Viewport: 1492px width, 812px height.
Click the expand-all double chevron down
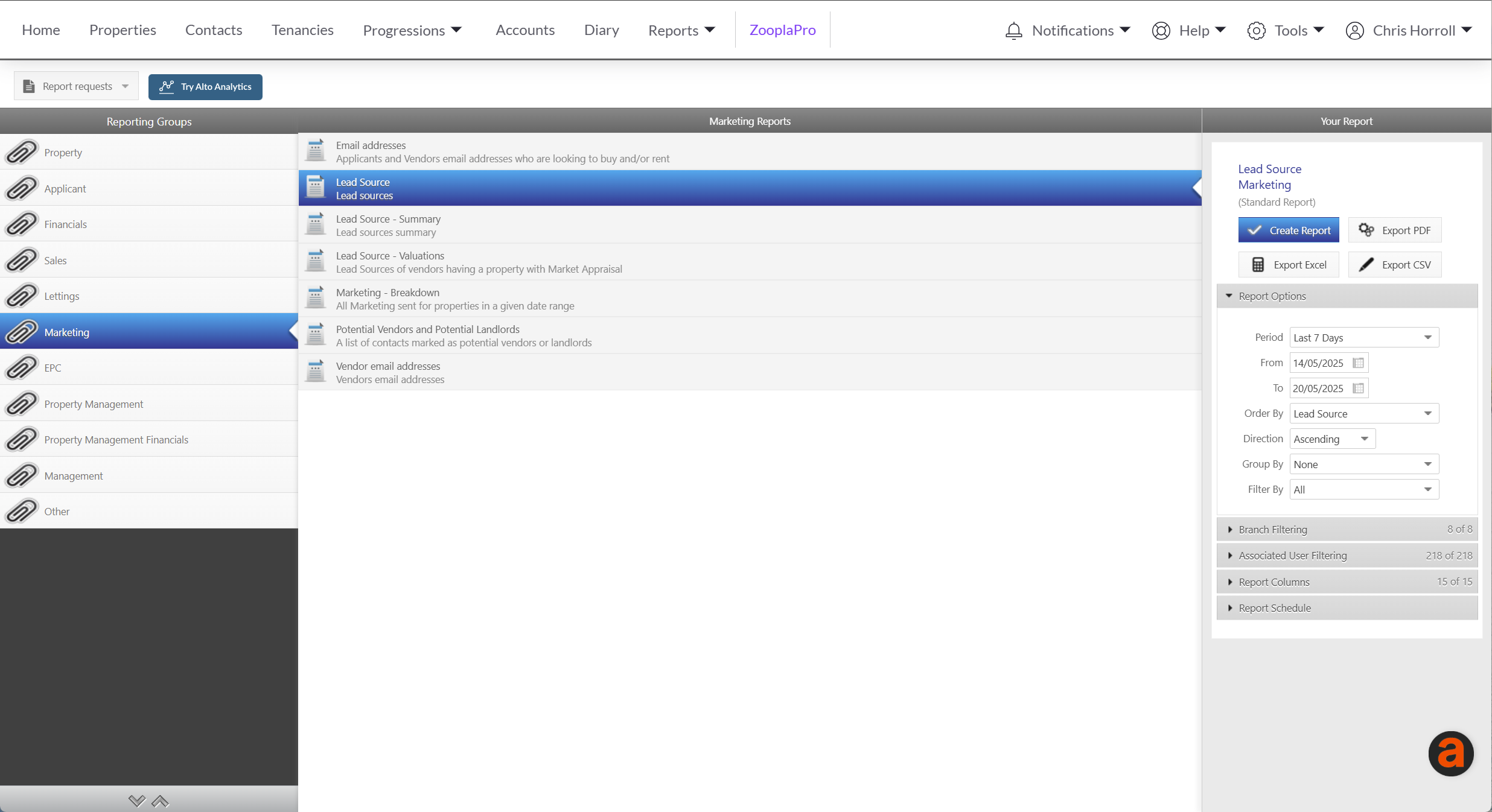coord(137,801)
